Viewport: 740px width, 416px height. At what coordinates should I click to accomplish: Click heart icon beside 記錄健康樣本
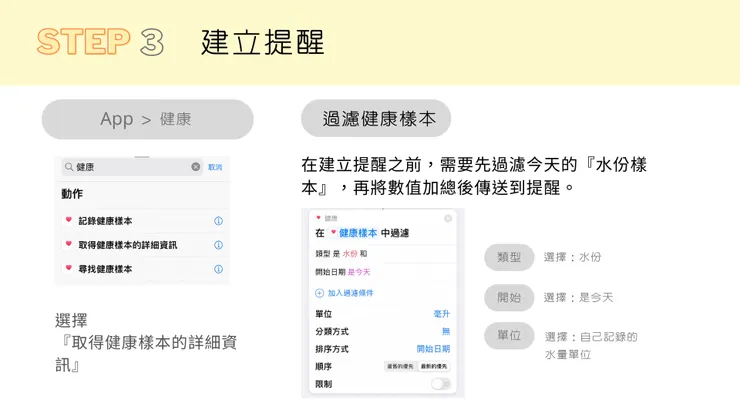click(68, 220)
